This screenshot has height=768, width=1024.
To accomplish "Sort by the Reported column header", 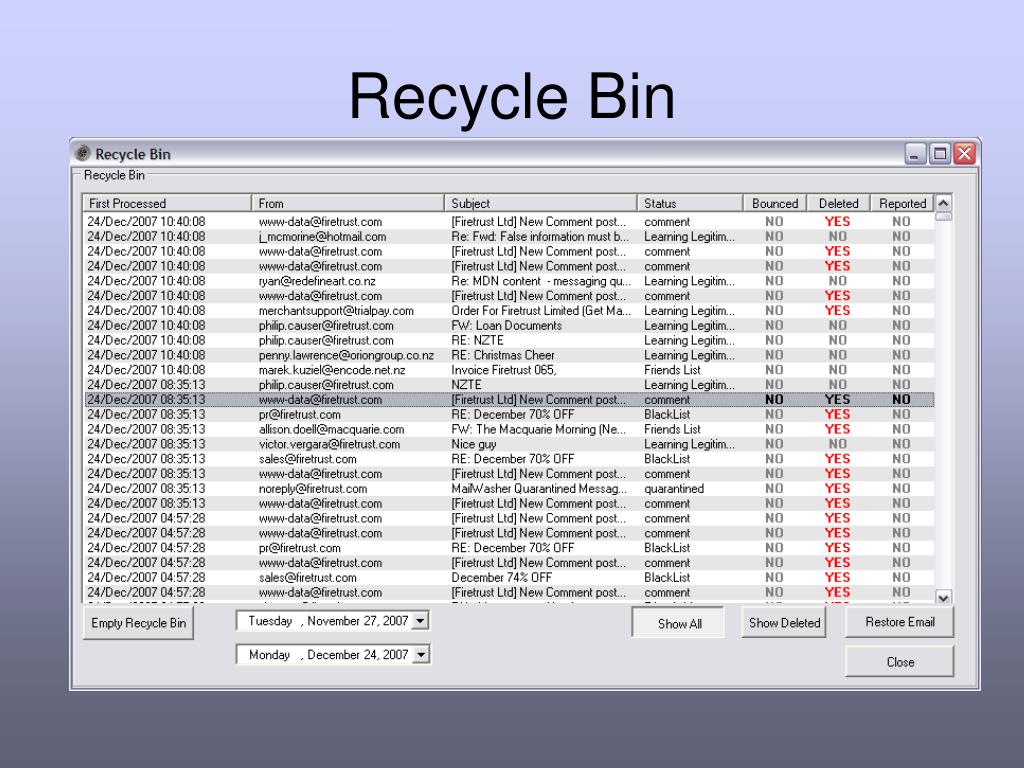I will (x=903, y=203).
